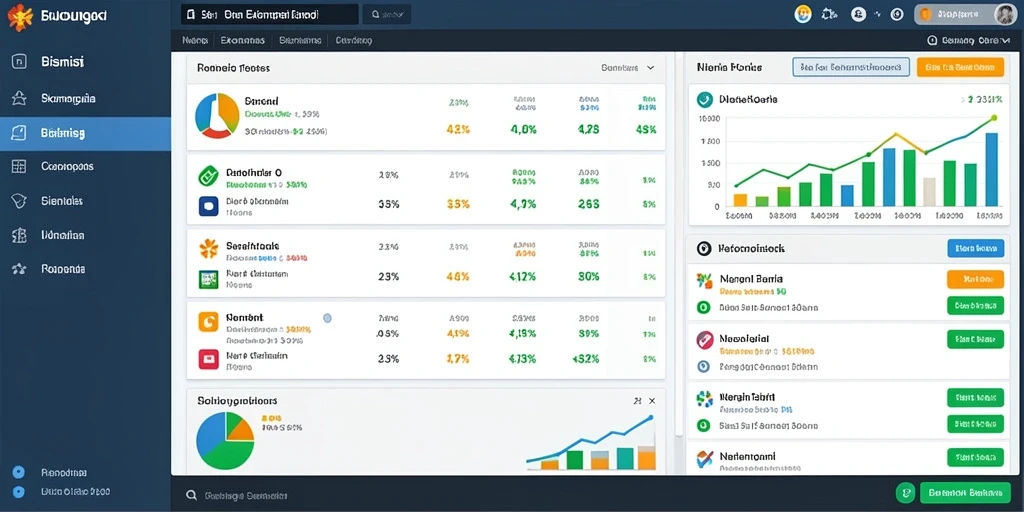Click the green tag icon in second card

pyautogui.click(x=208, y=175)
